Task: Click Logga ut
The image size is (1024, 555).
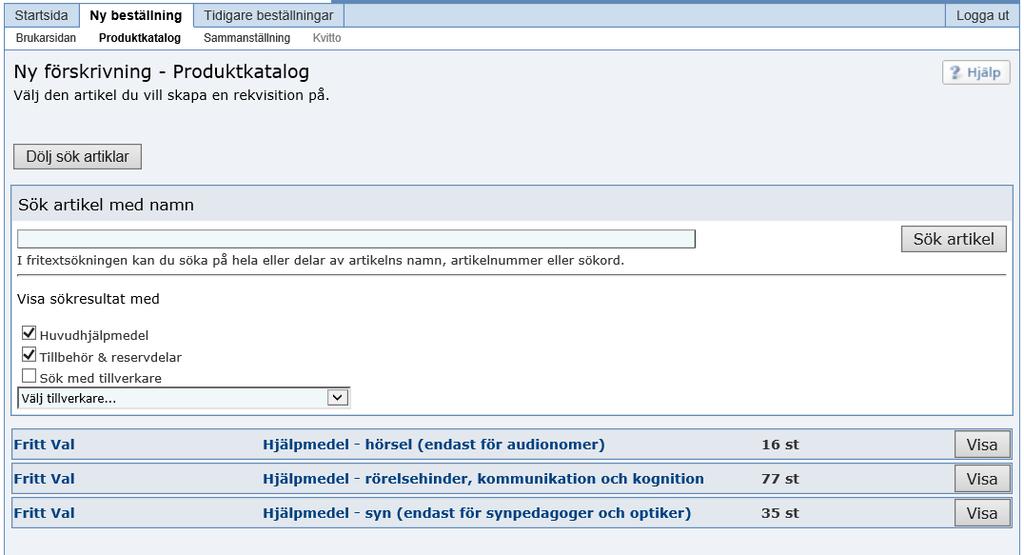Action: click(982, 16)
